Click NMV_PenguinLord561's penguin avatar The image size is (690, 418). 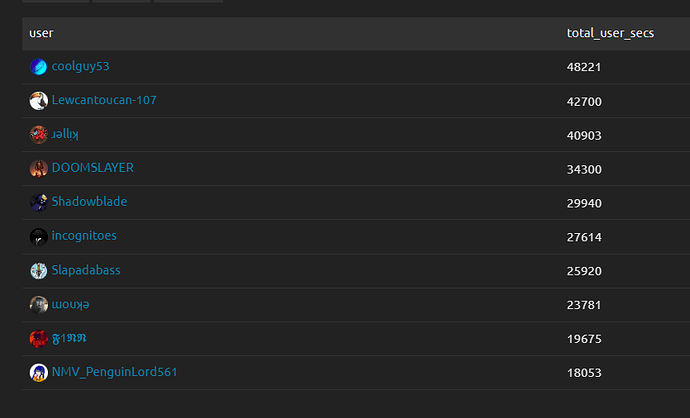tap(39, 373)
